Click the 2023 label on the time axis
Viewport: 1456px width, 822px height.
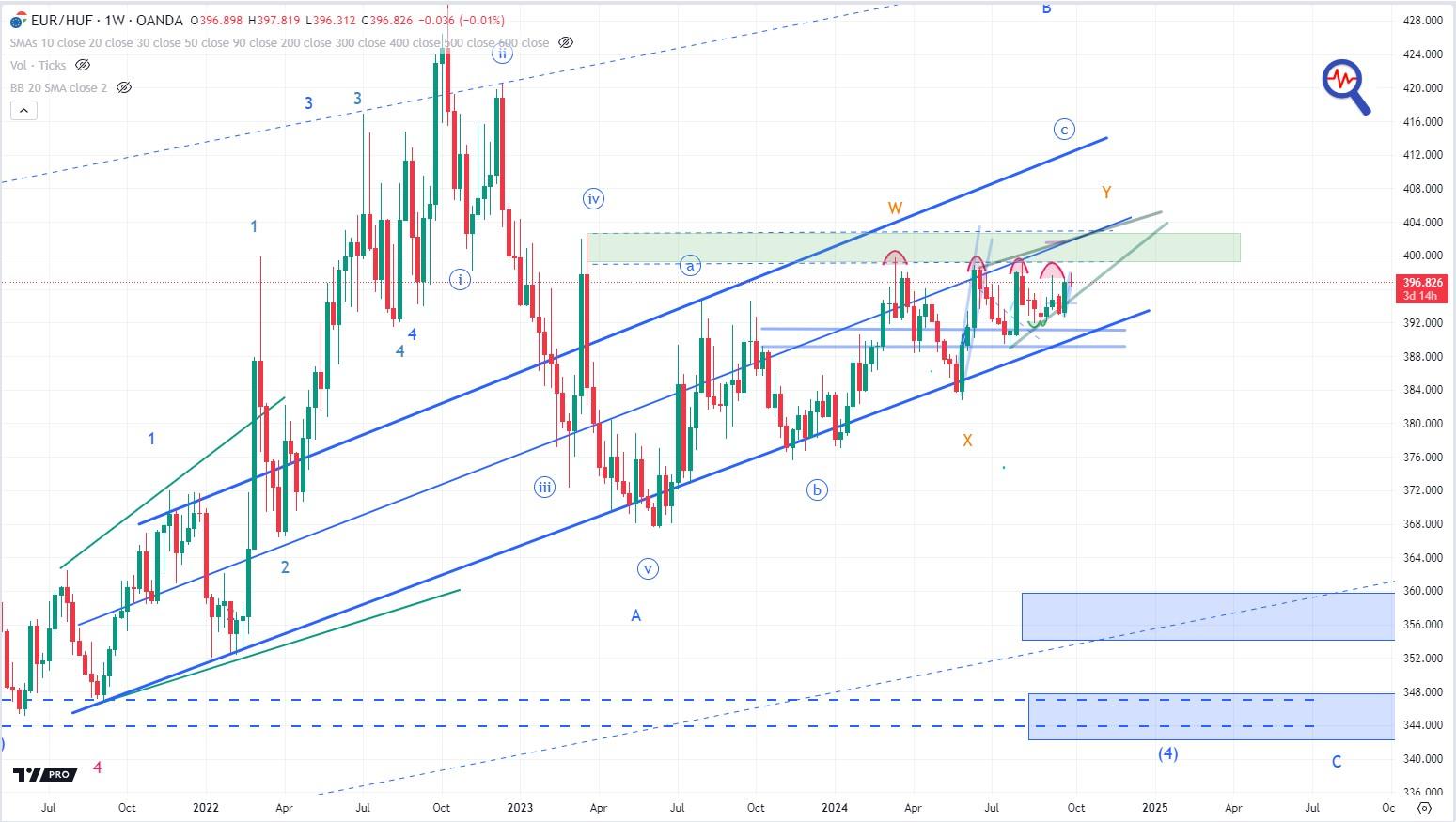pyautogui.click(x=519, y=807)
